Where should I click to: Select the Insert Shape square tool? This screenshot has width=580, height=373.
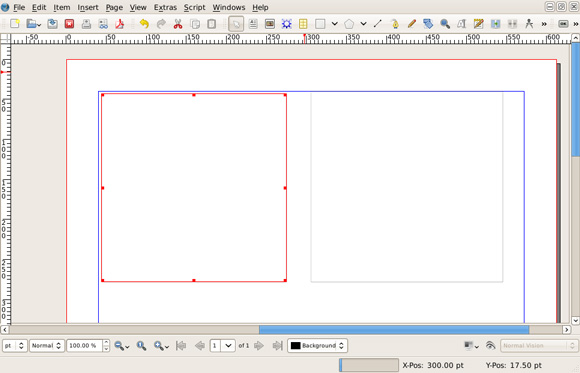[x=320, y=24]
